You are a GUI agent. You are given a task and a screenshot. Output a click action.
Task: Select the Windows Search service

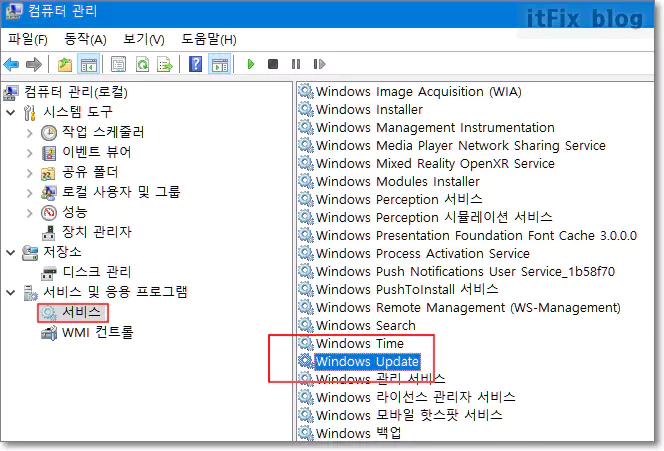[x=365, y=325]
